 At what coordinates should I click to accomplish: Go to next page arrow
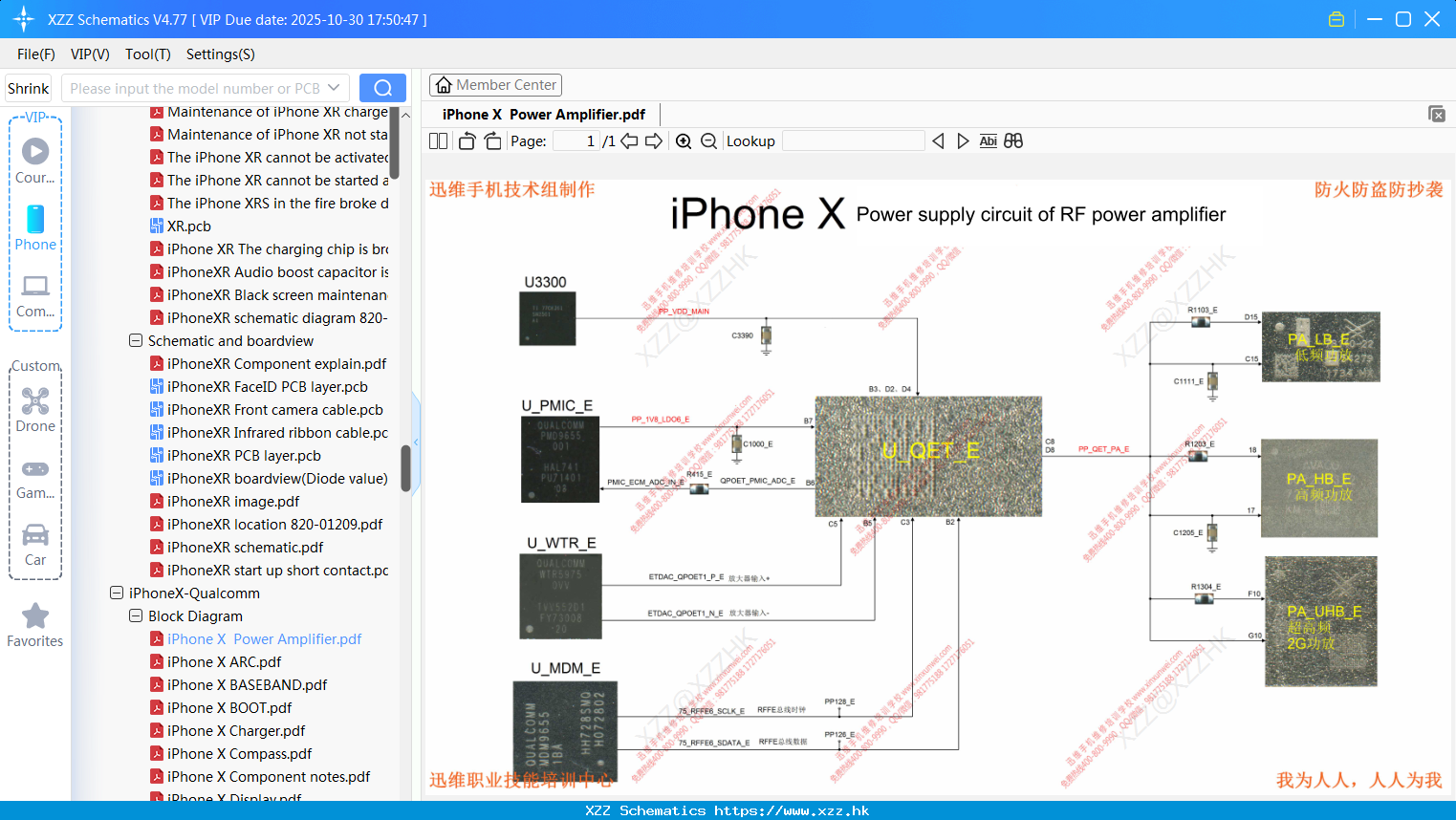click(654, 141)
